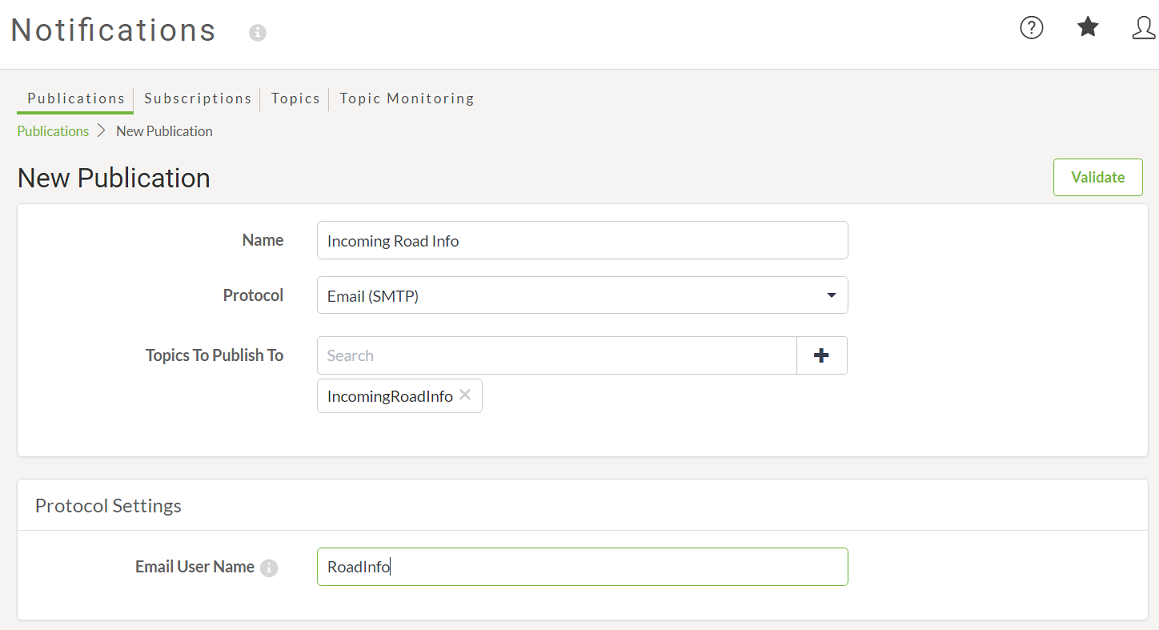Image resolution: width=1159 pixels, height=630 pixels.
Task: Switch to the Publications tab
Action: point(75,98)
